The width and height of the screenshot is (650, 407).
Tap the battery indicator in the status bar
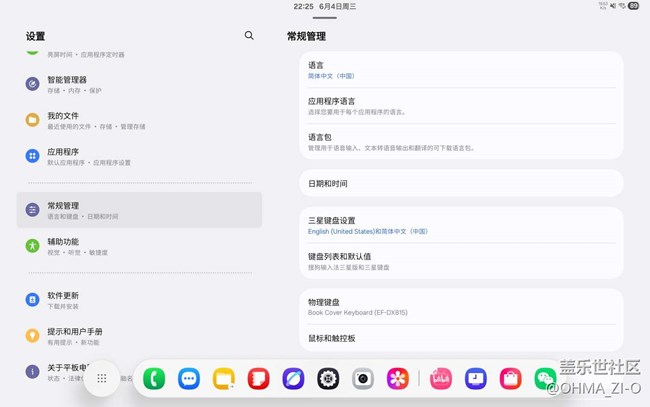coord(633,6)
